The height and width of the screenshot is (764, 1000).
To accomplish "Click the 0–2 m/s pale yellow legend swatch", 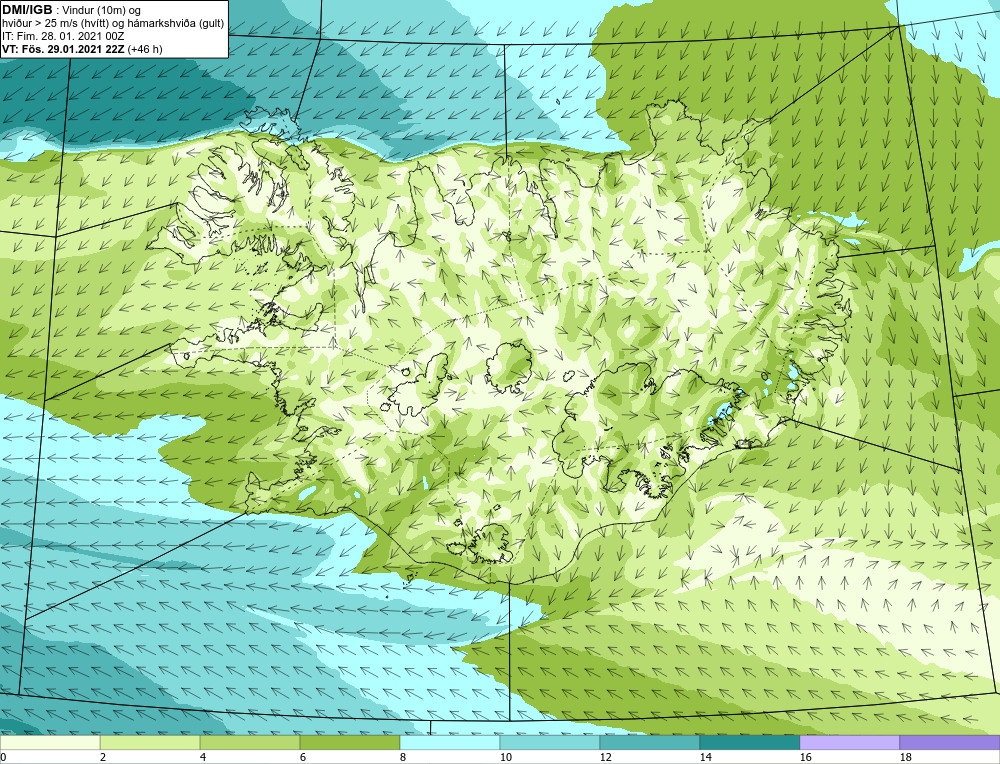I will (x=50, y=742).
